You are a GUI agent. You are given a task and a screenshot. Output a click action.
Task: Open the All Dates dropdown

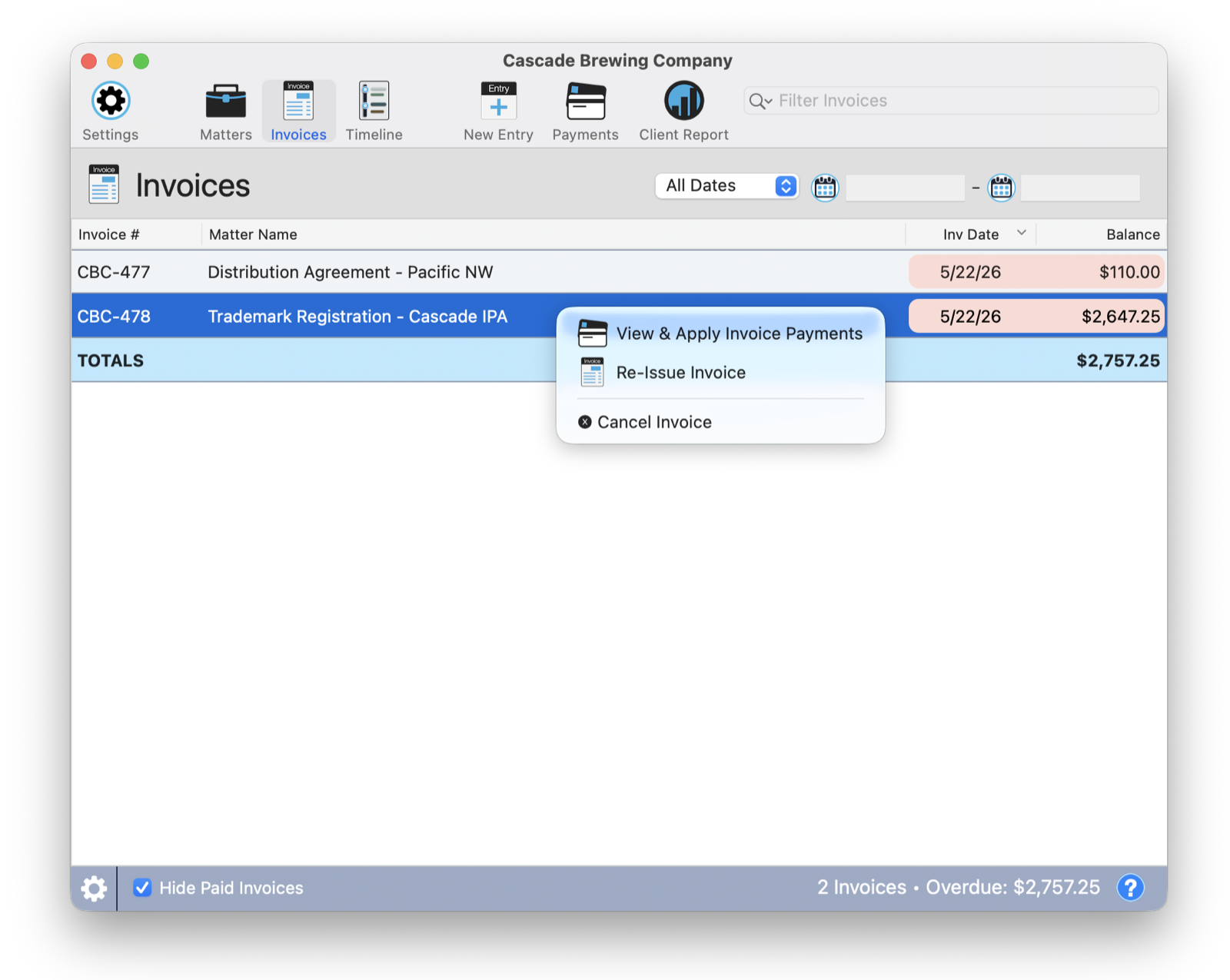tap(726, 186)
